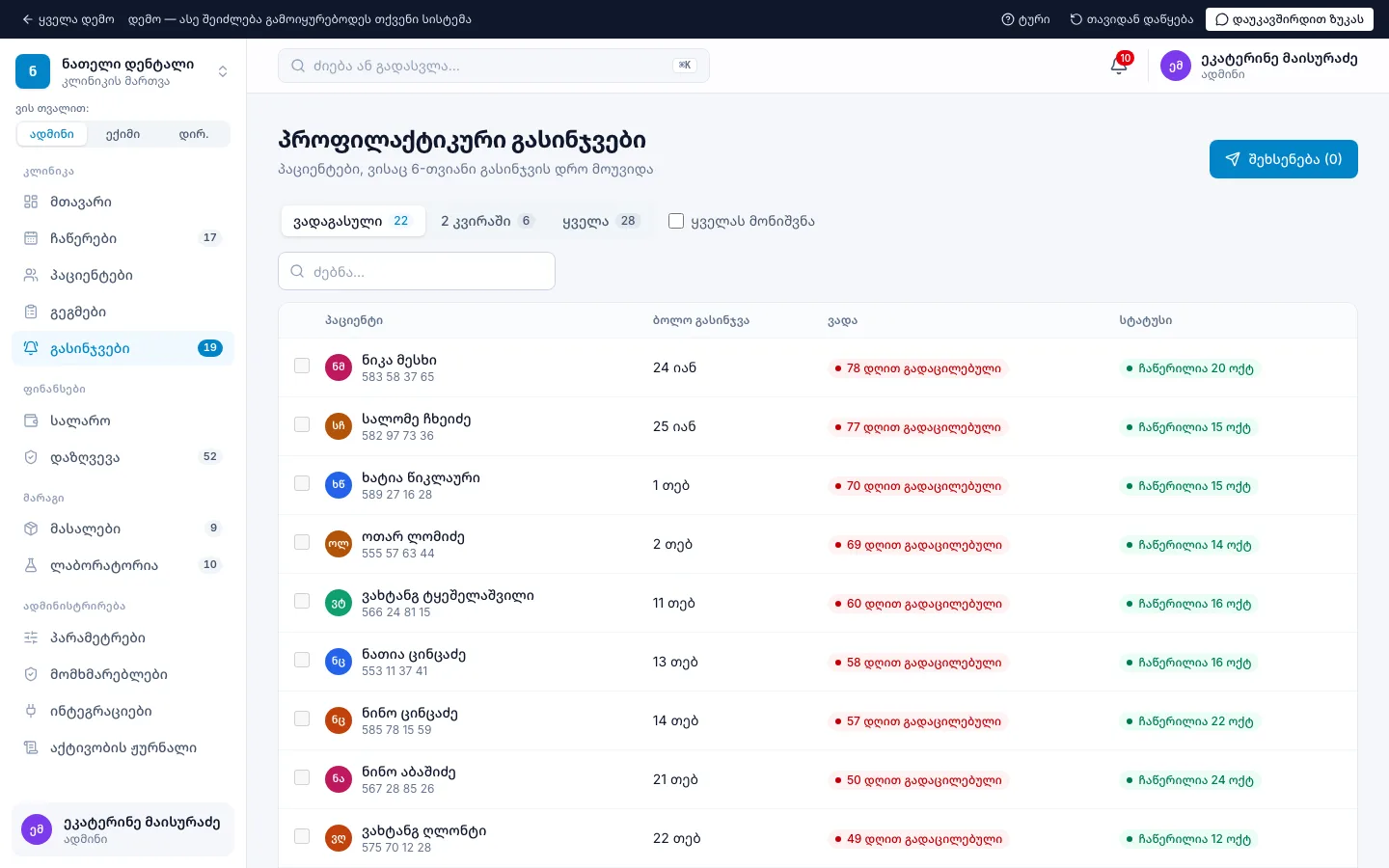
Task: Focus the global ძიება ან გადასვლა search field
Action: [494, 66]
